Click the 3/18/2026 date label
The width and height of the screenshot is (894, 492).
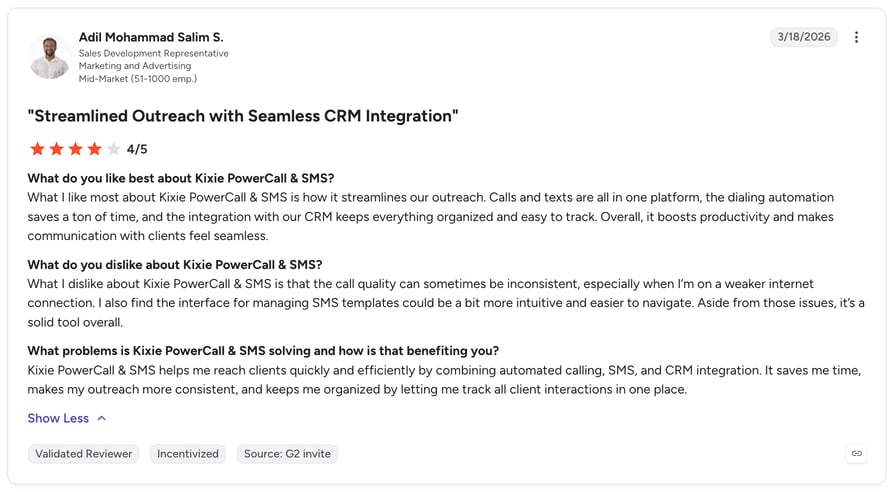click(804, 36)
